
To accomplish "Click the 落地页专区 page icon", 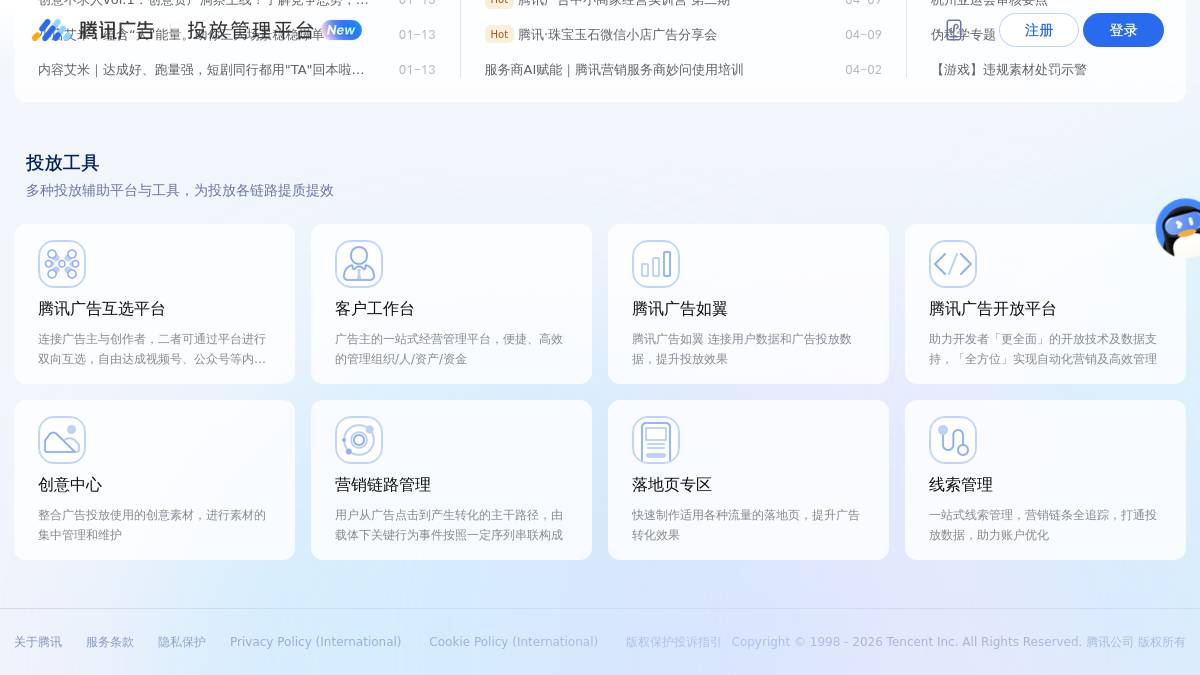I will 656,439.
